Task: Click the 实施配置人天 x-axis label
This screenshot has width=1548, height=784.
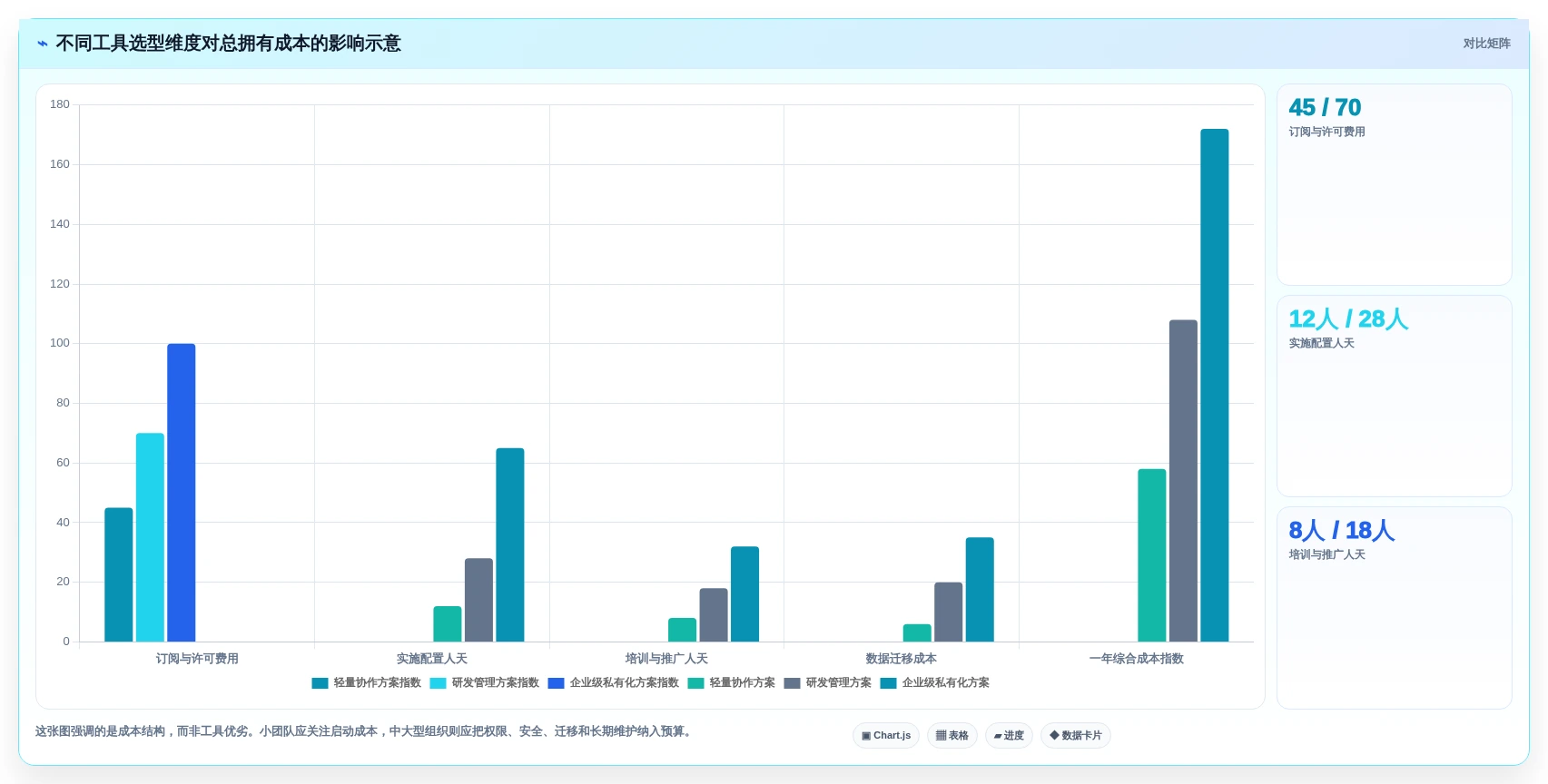Action: click(432, 659)
